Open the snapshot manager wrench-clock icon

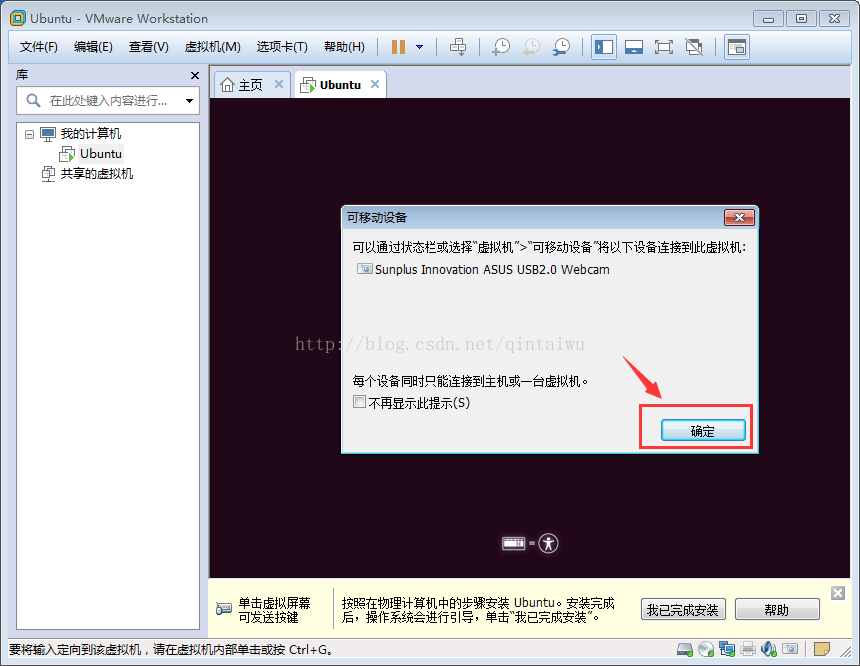coord(561,47)
